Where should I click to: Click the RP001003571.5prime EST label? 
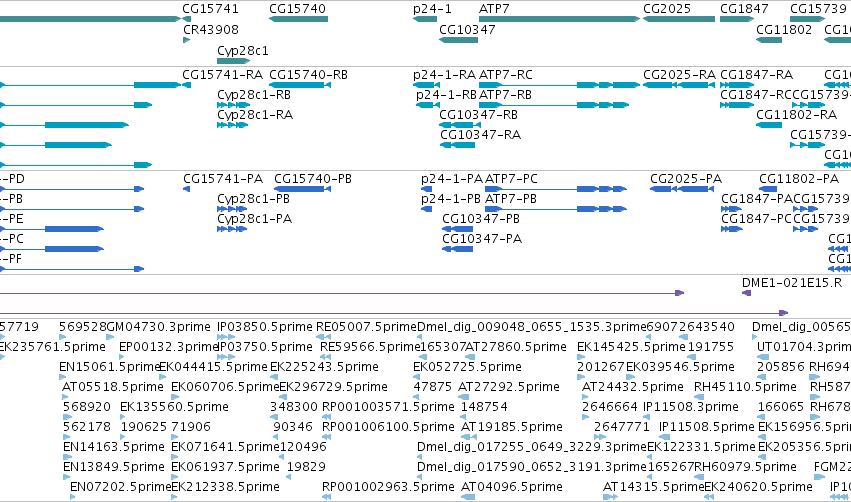tap(388, 407)
